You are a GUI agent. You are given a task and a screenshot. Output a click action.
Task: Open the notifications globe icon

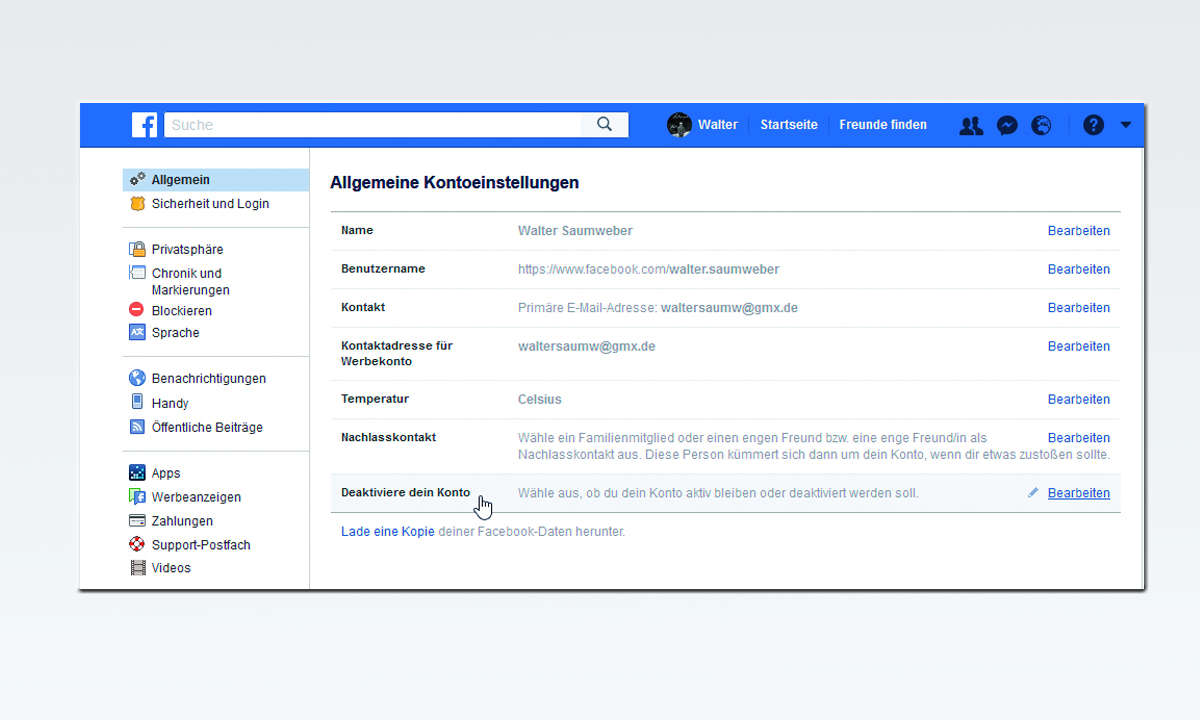coord(1041,125)
